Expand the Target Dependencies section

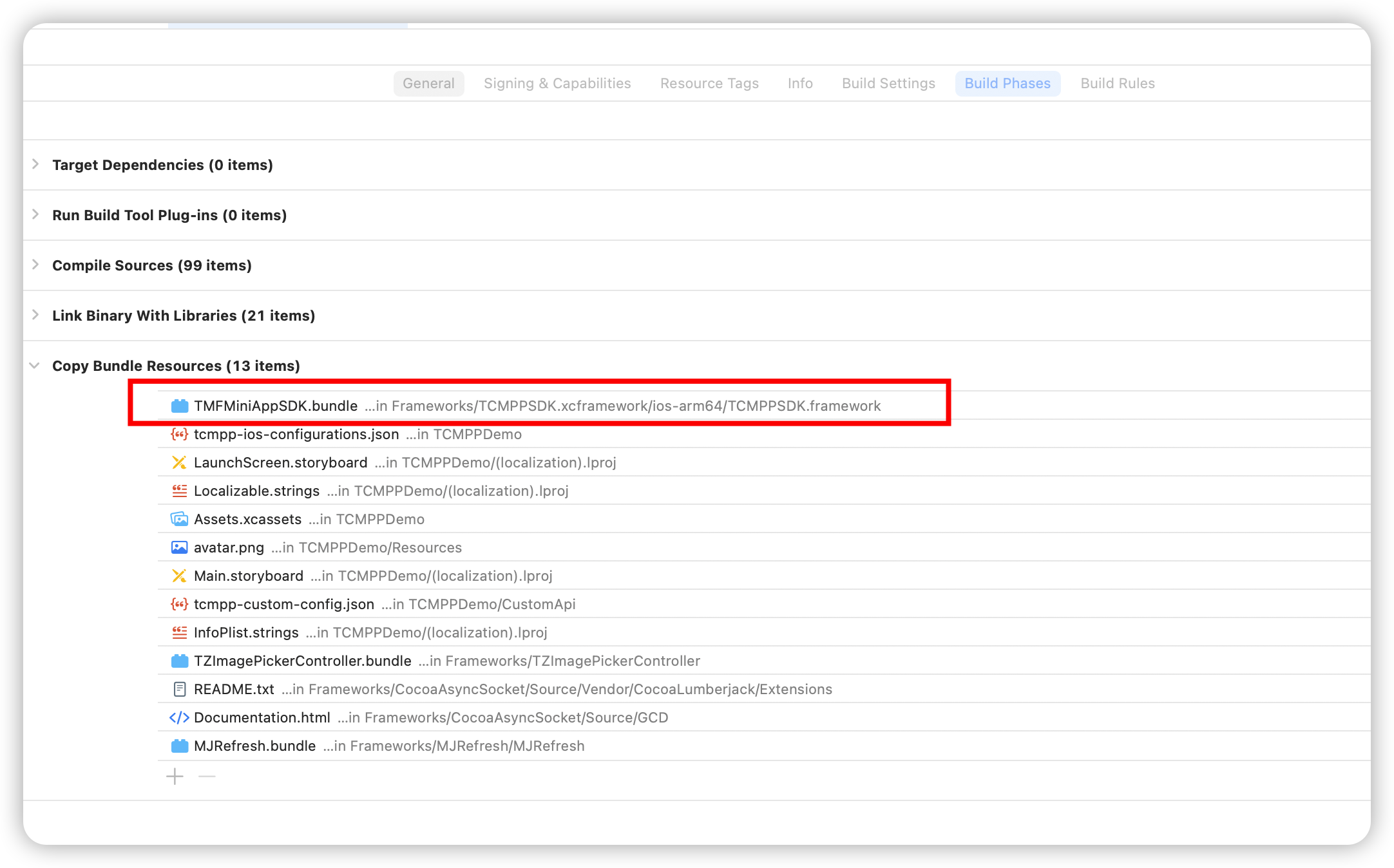35,165
